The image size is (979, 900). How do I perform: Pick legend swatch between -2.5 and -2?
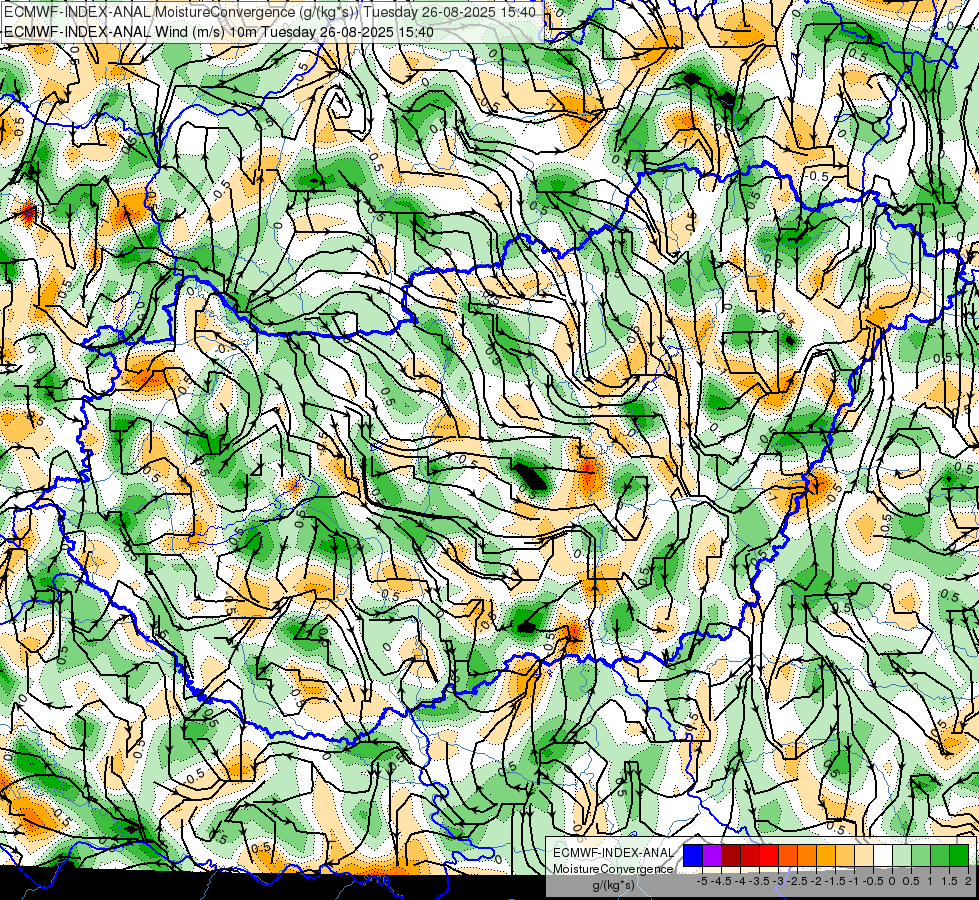[807, 855]
